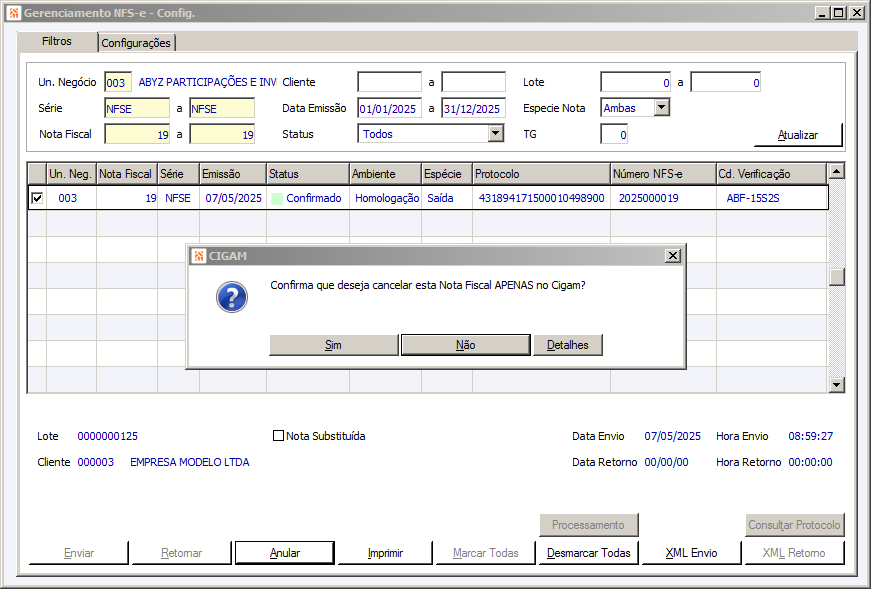Click the Imprimir button
The image size is (871, 589).
coord(386,553)
